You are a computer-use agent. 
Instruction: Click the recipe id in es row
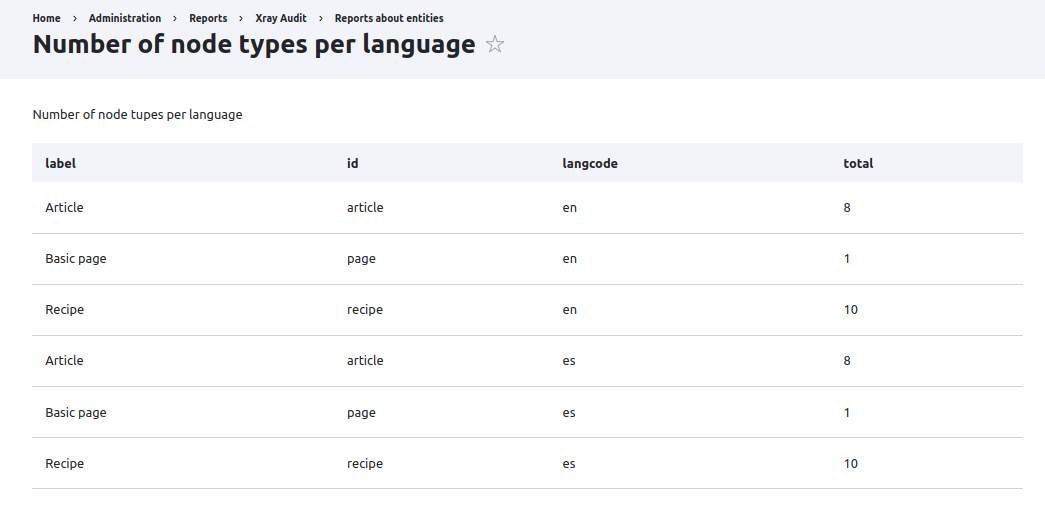(x=365, y=464)
